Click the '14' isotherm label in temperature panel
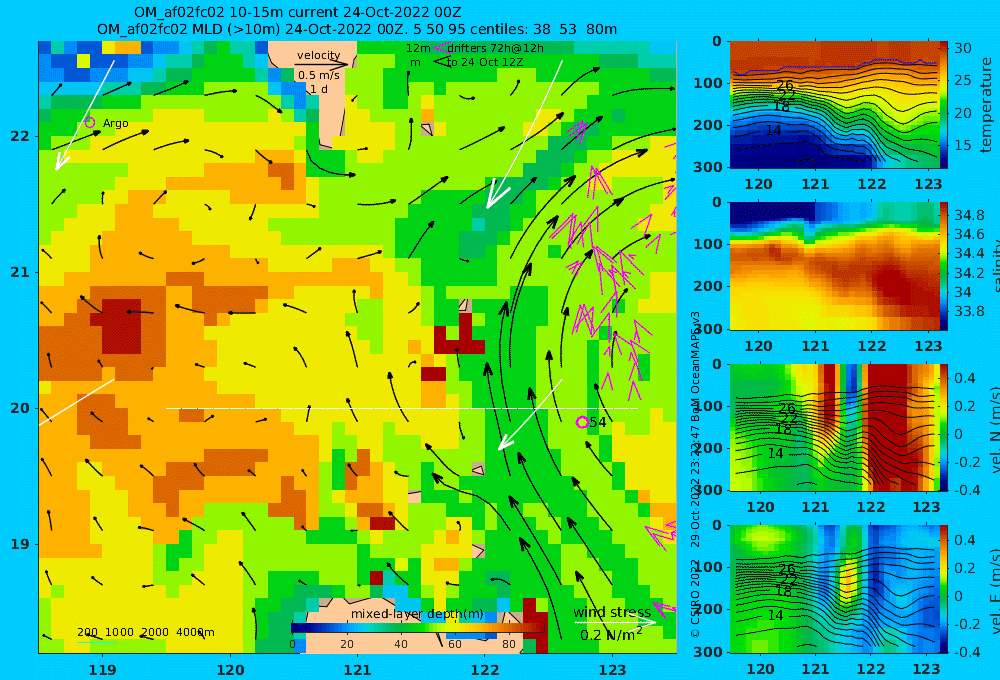1000x680 pixels. tap(773, 130)
